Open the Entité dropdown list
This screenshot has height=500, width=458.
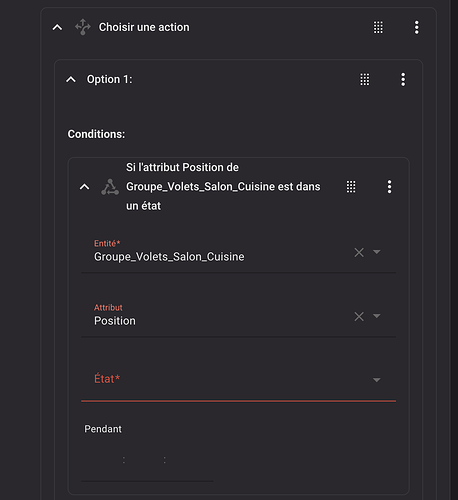click(377, 252)
